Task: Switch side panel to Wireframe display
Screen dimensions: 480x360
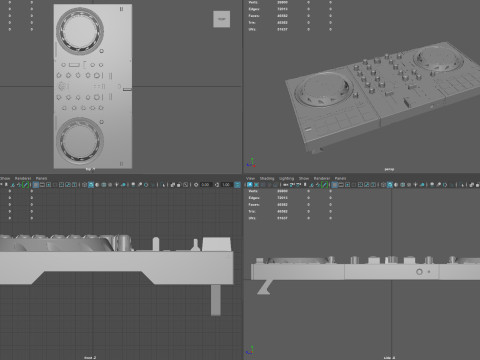Action: point(383,185)
